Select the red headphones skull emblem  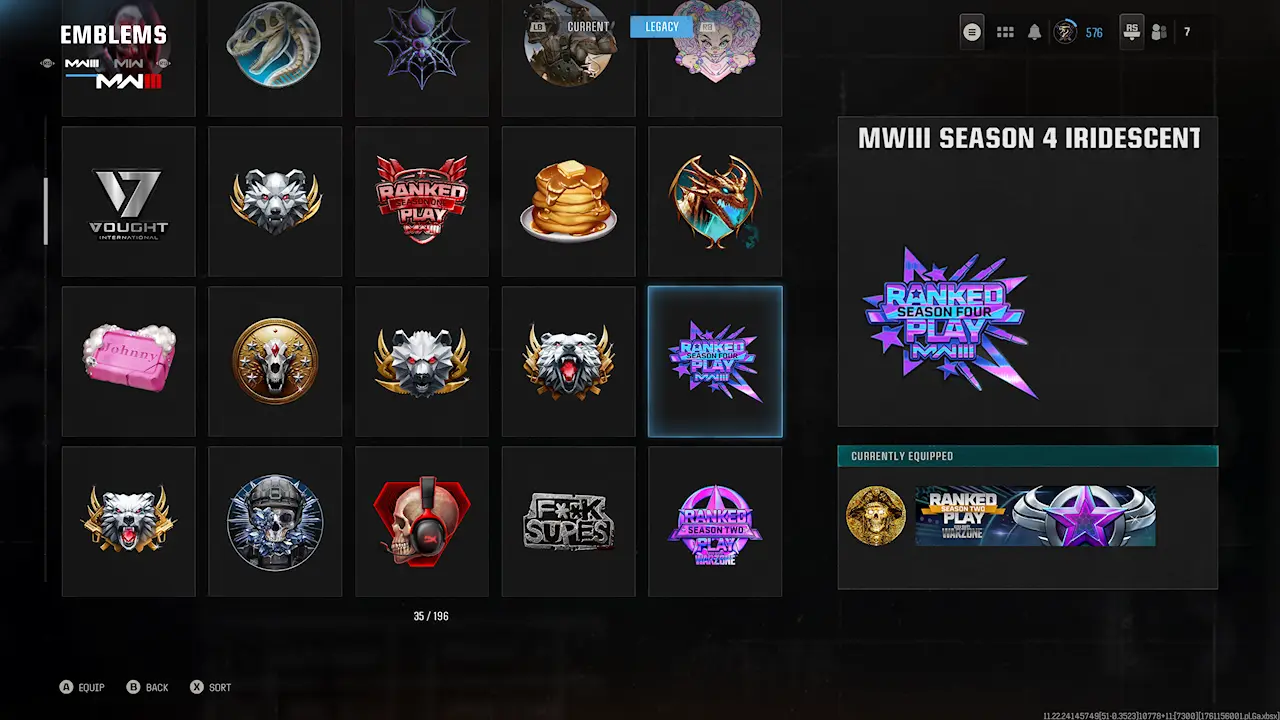click(422, 522)
